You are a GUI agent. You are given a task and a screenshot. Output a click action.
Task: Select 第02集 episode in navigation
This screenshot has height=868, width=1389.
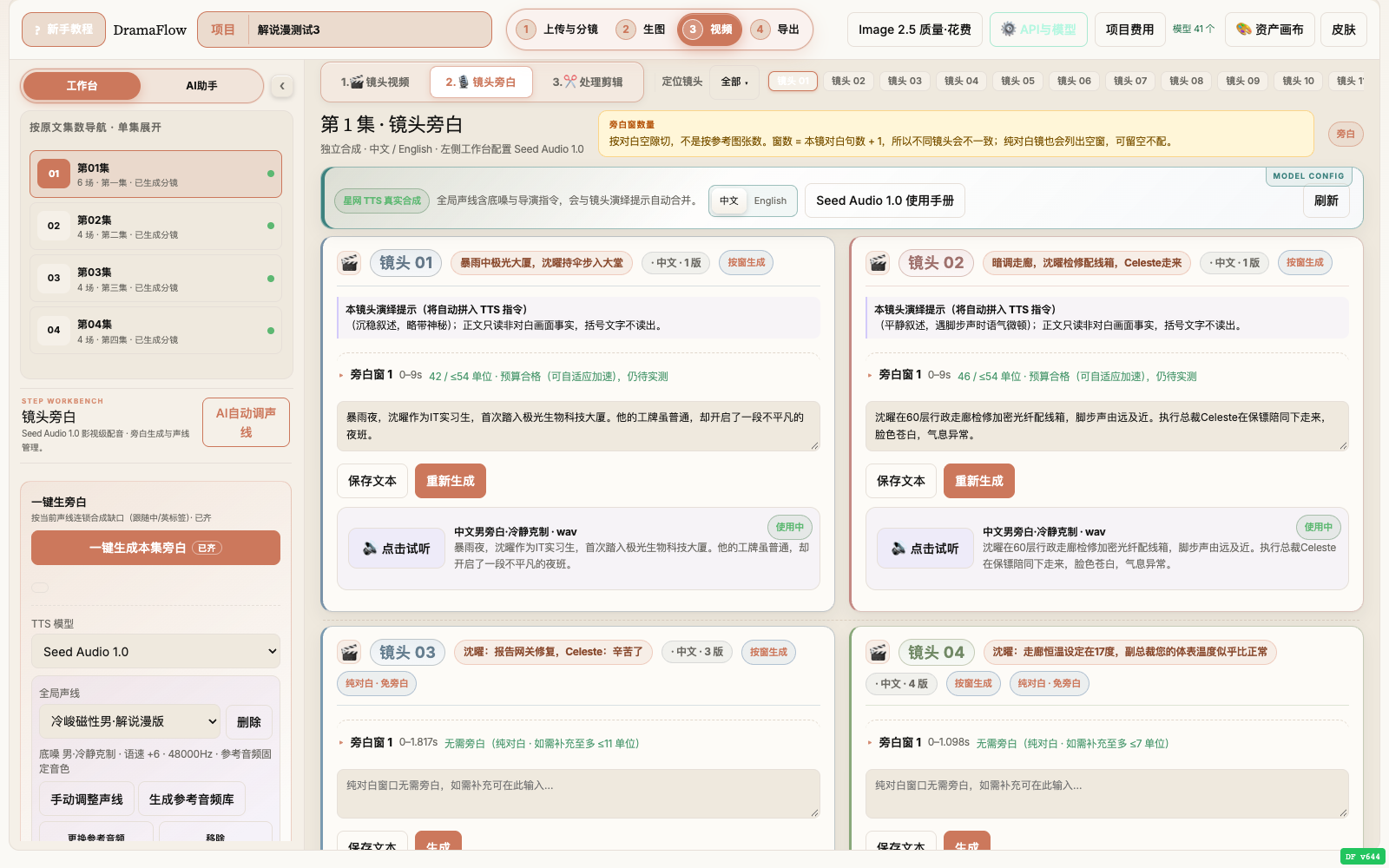(x=155, y=227)
